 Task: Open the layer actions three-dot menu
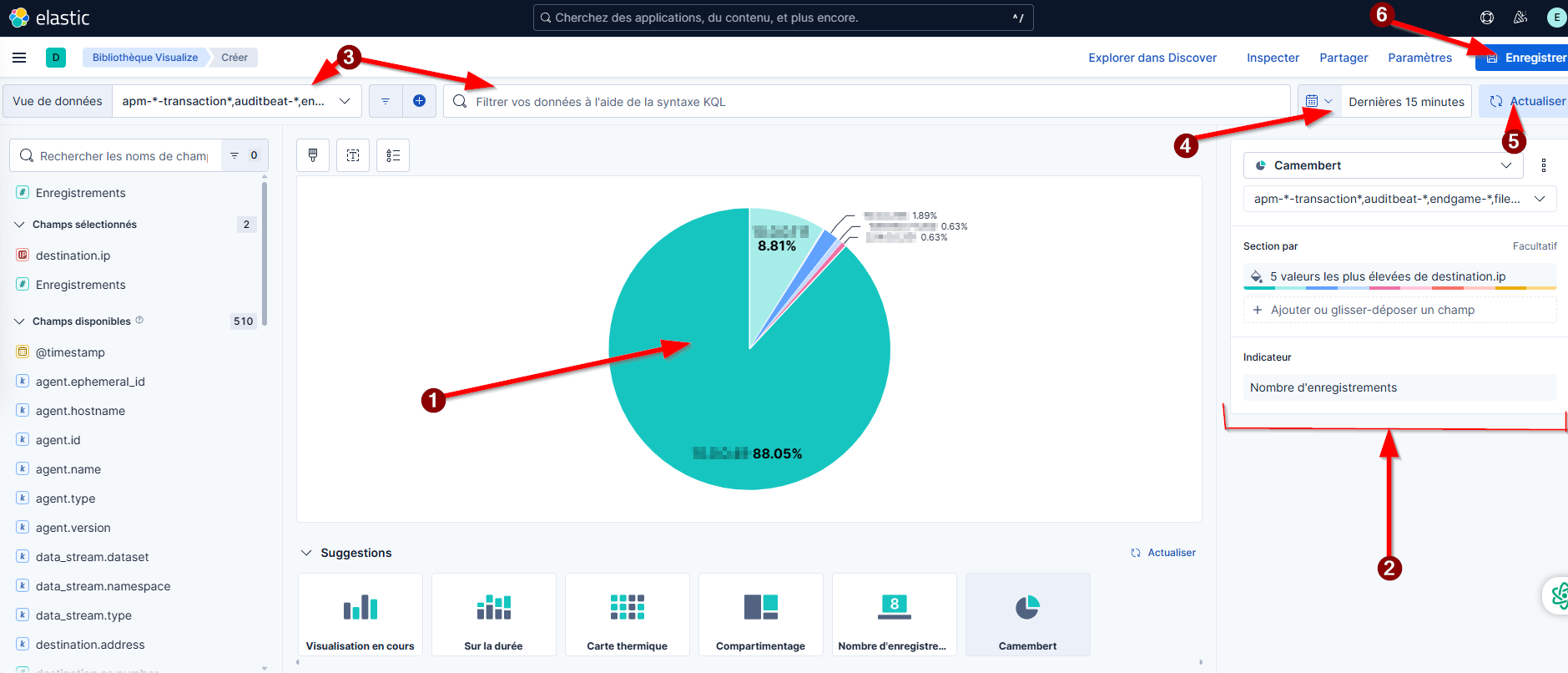[1543, 165]
